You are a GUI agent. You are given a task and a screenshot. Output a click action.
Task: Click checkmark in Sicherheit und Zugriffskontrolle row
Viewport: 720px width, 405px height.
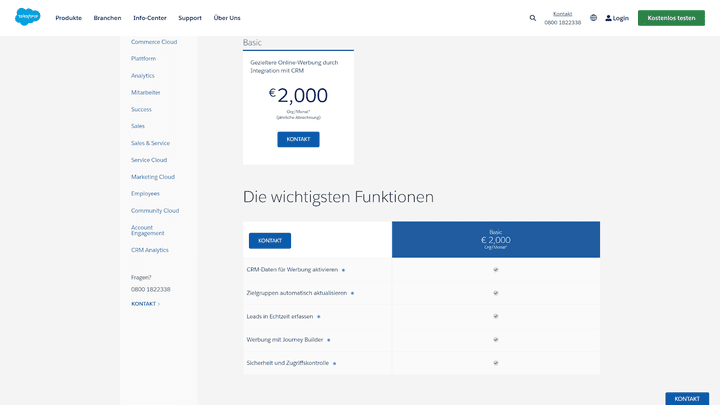[x=495, y=363]
